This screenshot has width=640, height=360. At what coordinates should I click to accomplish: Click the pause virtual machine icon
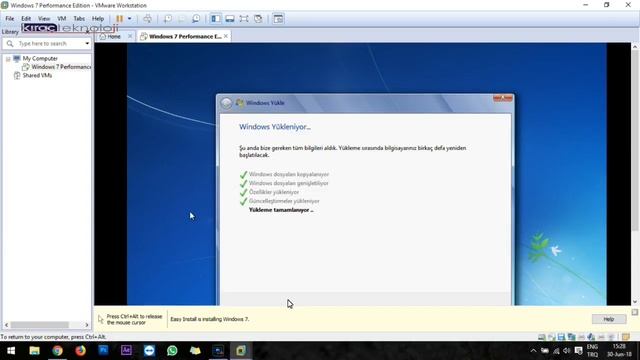click(119, 19)
